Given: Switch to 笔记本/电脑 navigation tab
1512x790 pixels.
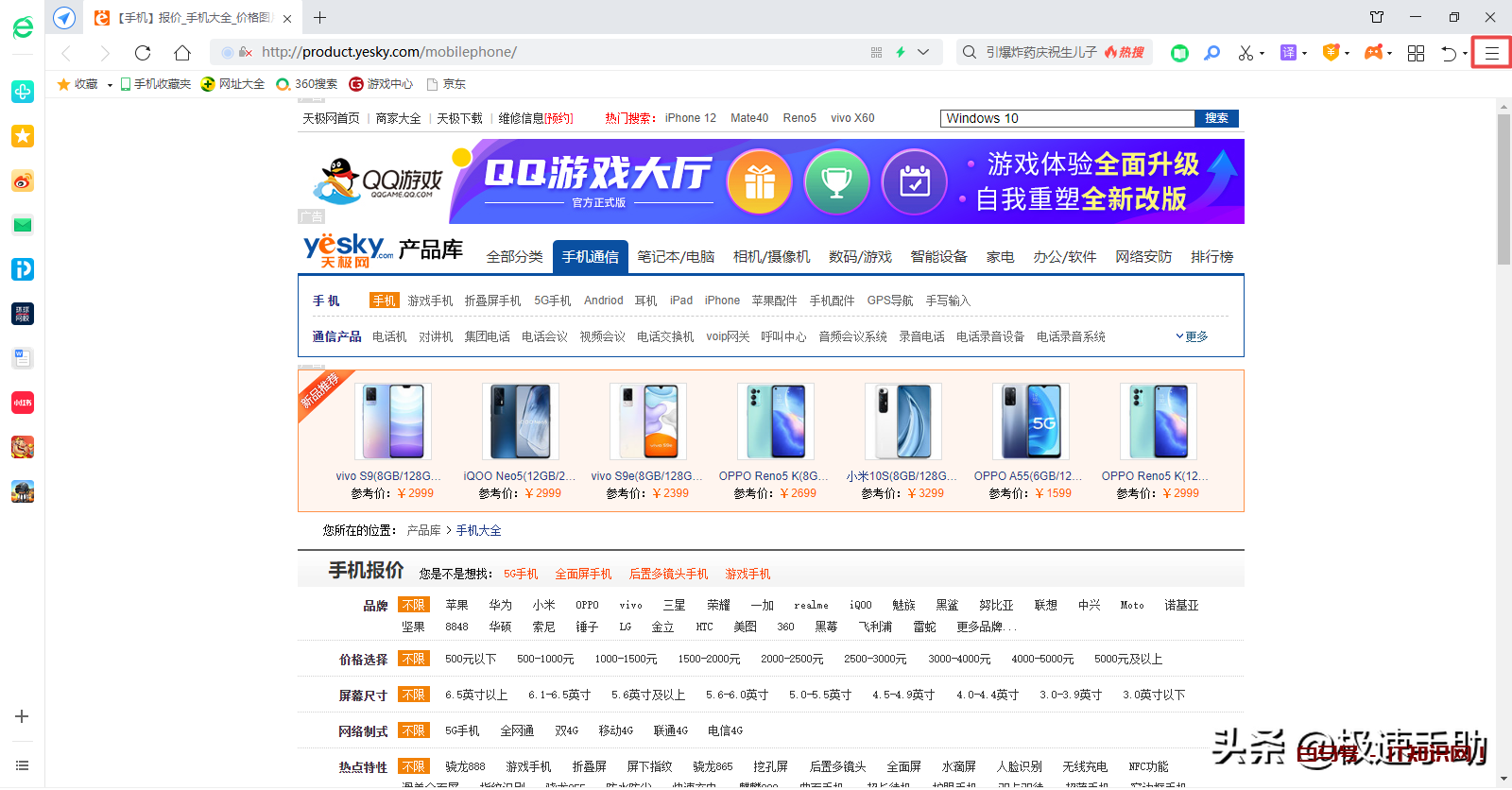Looking at the screenshot, I should (676, 257).
